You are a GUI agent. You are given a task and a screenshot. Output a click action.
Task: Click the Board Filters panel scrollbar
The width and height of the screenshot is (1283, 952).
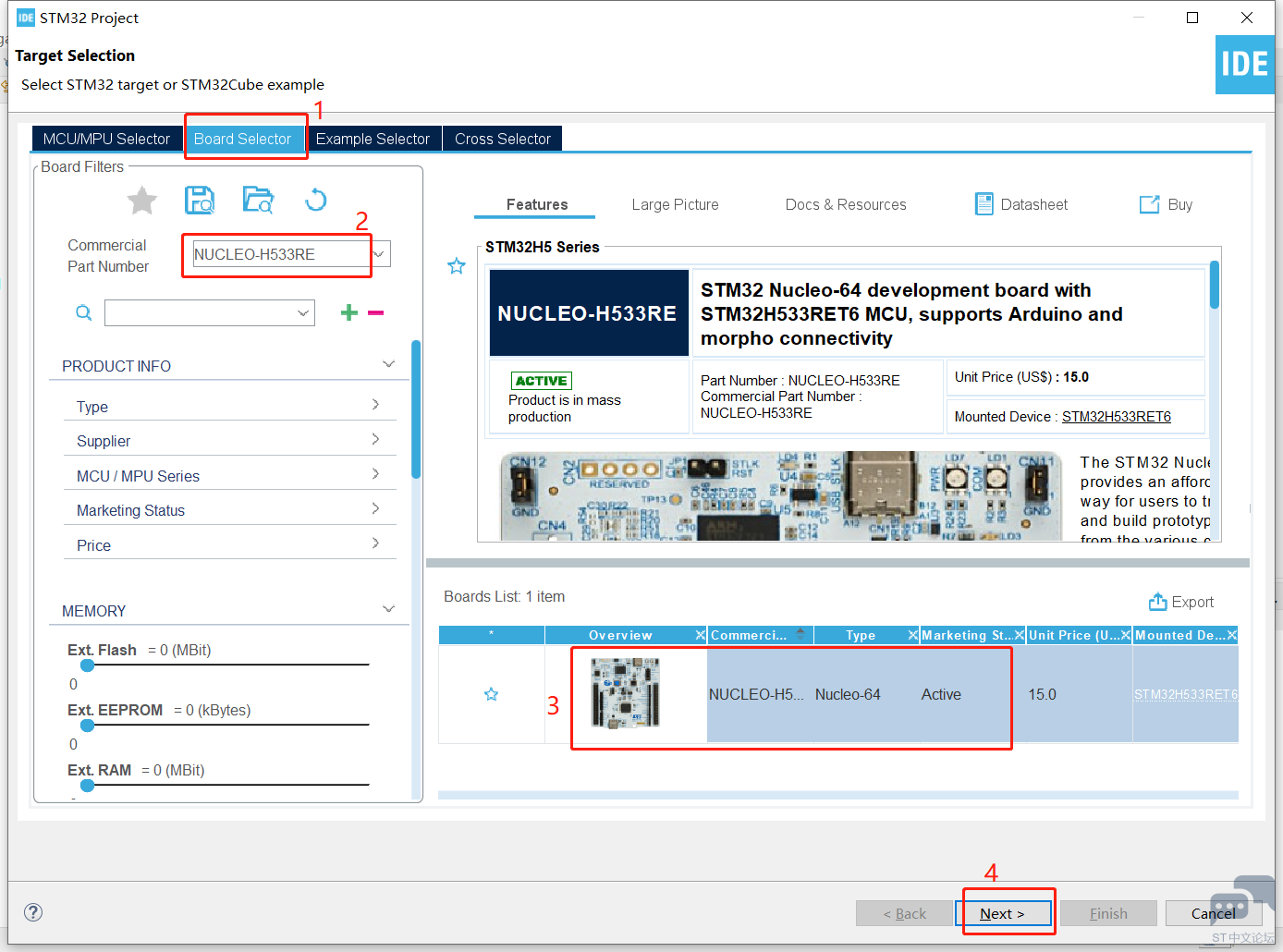click(416, 409)
